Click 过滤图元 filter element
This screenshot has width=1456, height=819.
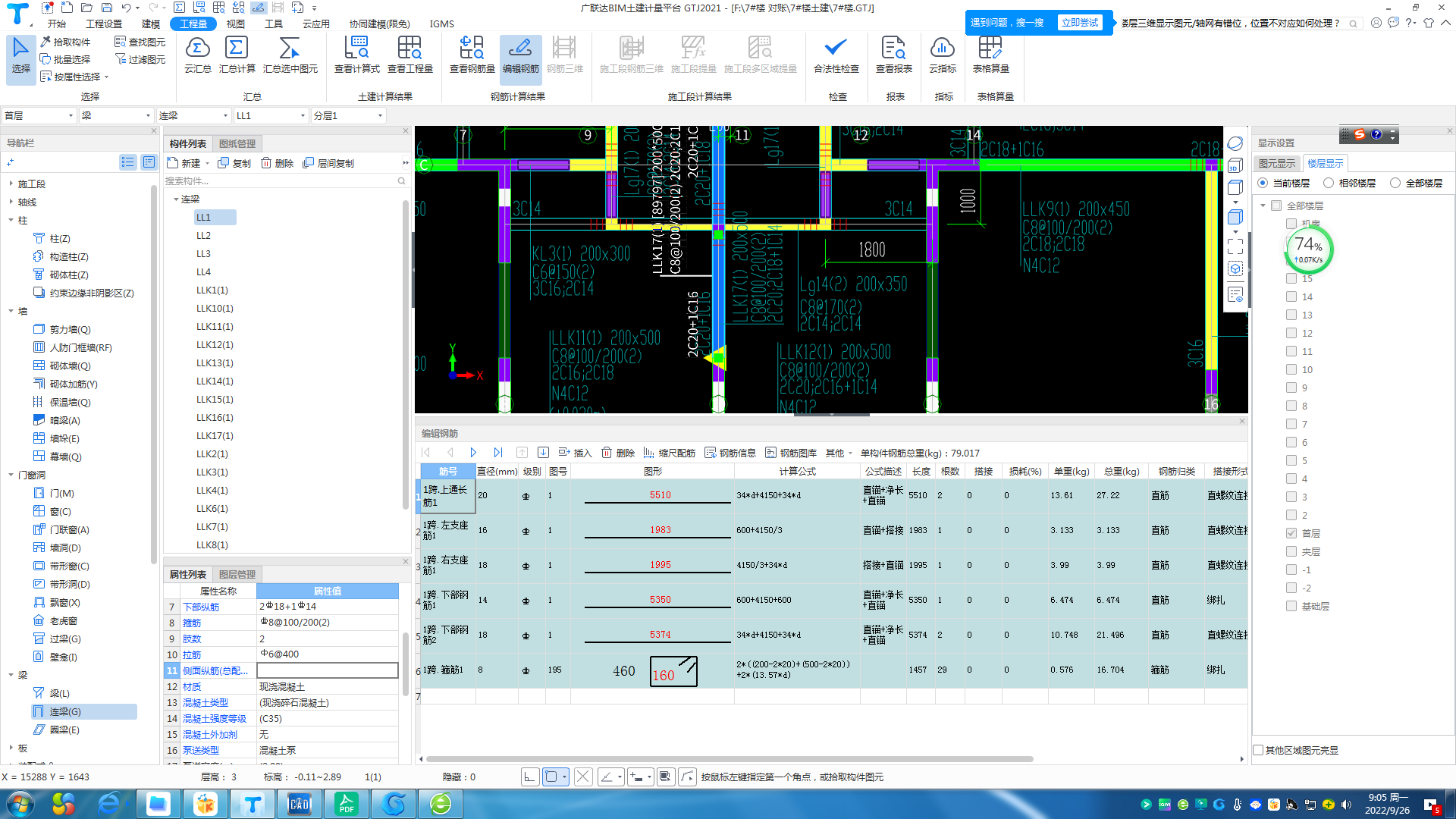140,59
